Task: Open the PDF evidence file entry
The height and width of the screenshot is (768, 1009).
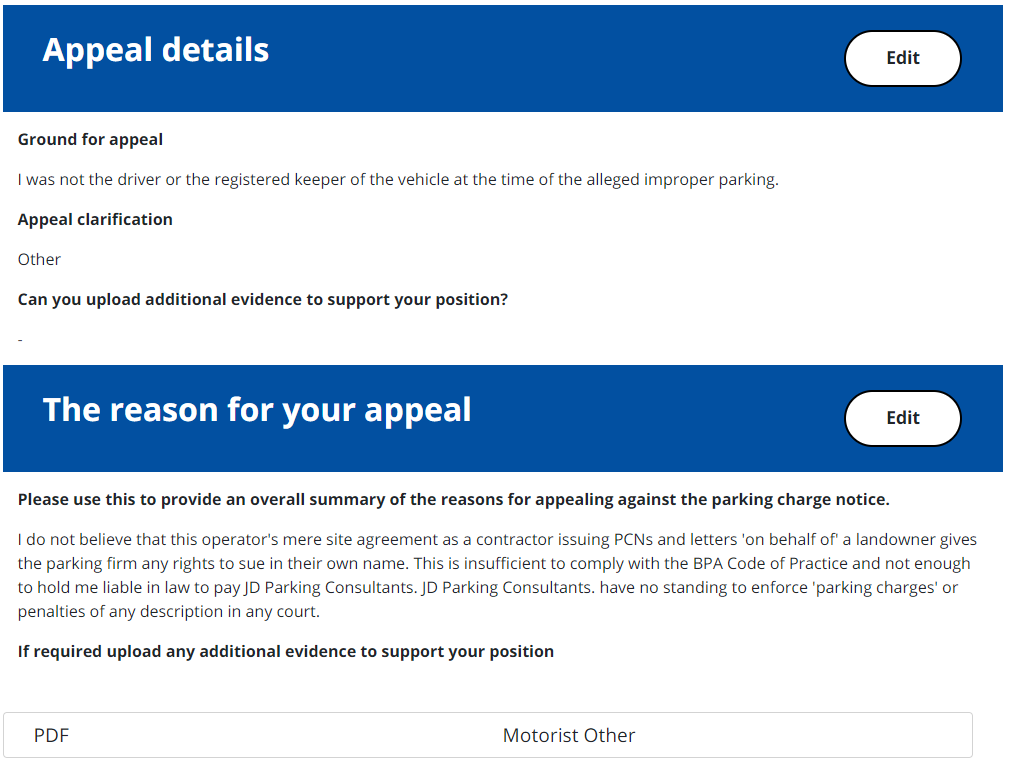Action: [52, 736]
